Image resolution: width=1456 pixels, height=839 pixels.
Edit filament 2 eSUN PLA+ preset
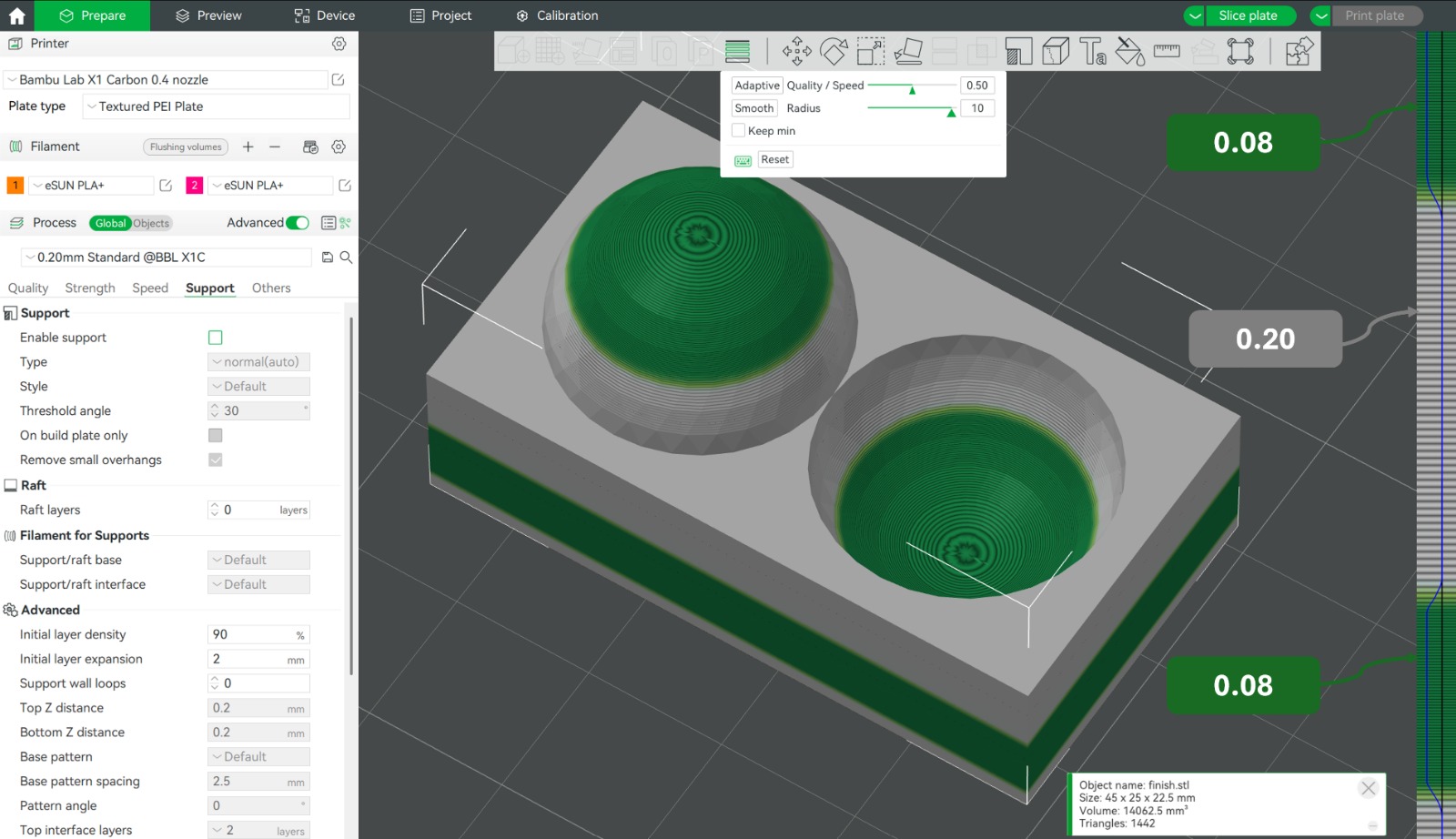(345, 186)
